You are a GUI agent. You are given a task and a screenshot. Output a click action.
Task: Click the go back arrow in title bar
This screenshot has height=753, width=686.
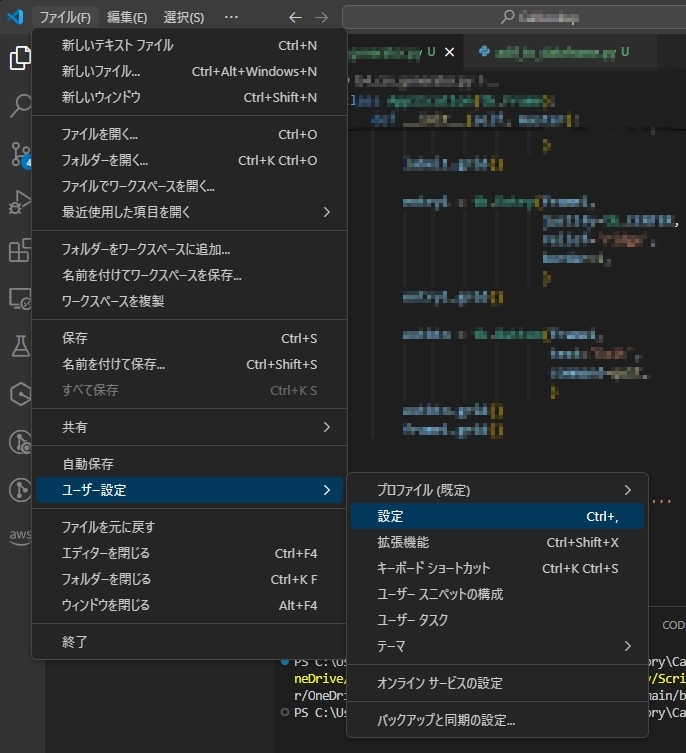click(x=294, y=17)
